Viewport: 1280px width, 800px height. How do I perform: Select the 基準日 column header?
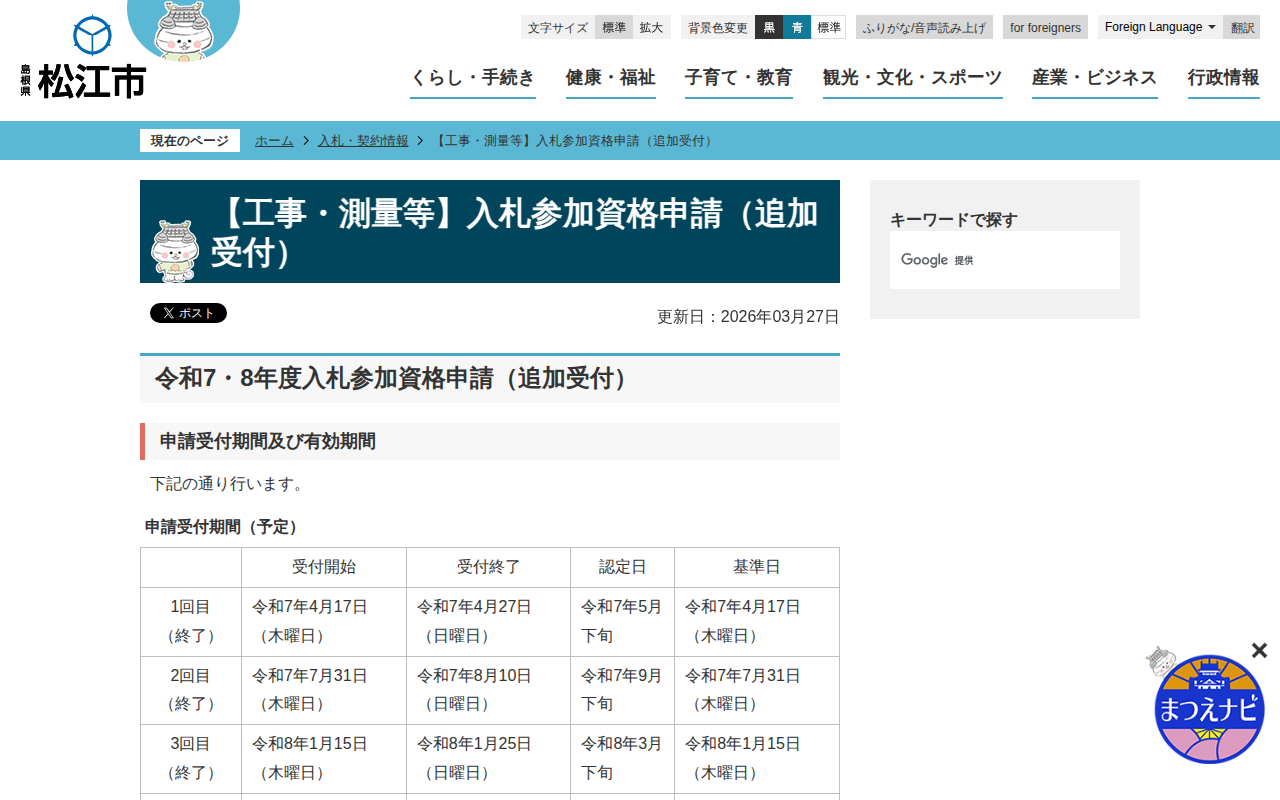click(x=757, y=567)
